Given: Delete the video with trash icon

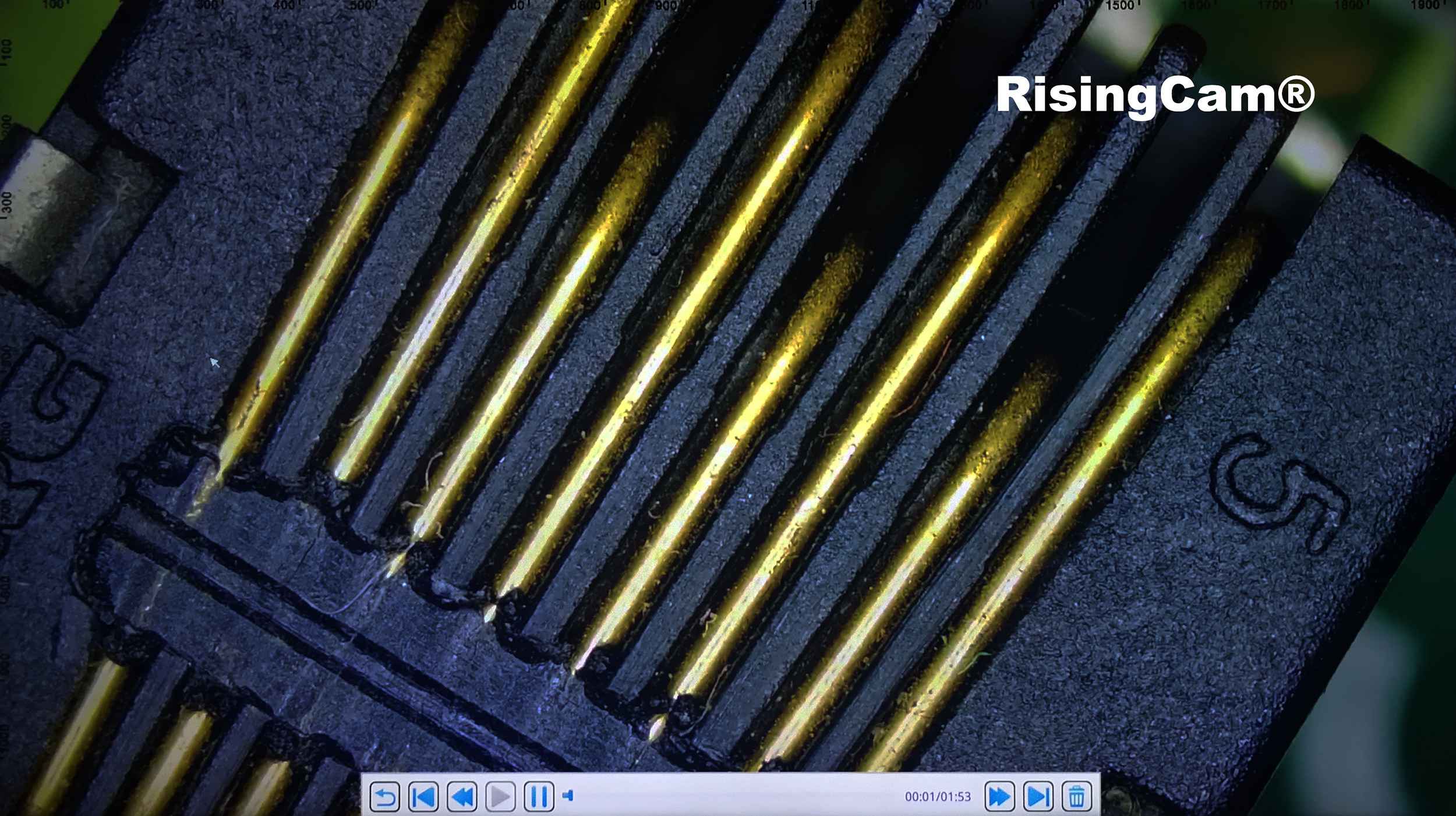Looking at the screenshot, I should (x=1076, y=796).
